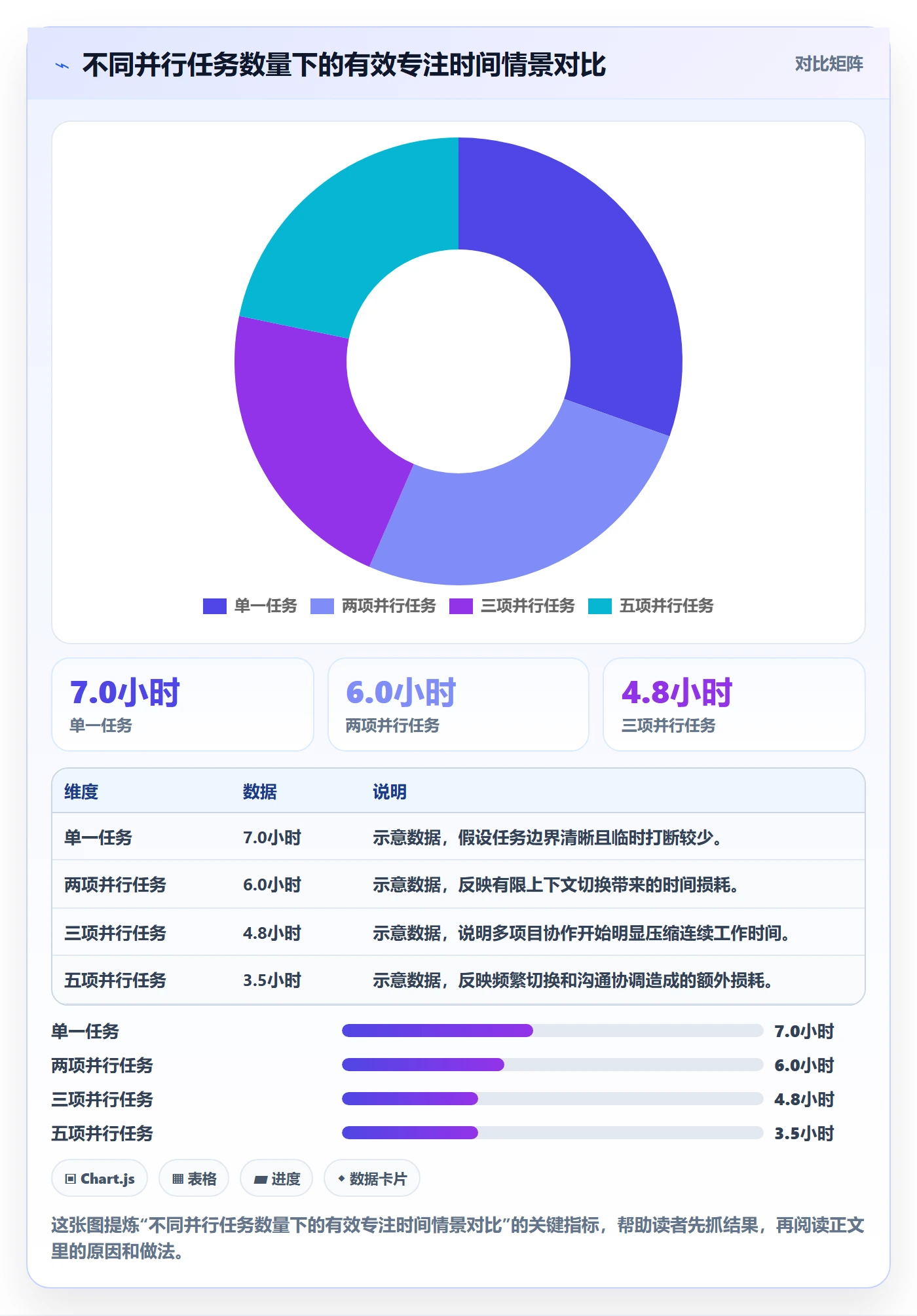
Task: Click the 表格 tag chip
Action: click(194, 1179)
